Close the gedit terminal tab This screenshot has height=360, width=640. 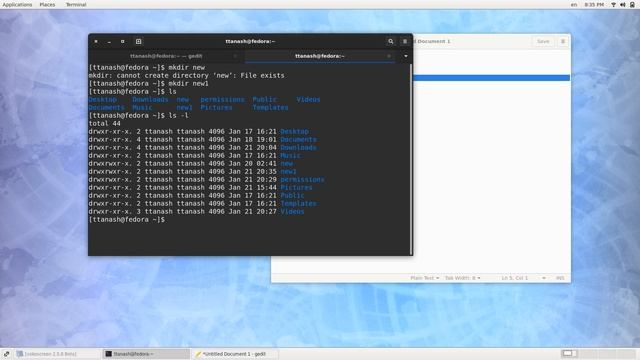235,56
